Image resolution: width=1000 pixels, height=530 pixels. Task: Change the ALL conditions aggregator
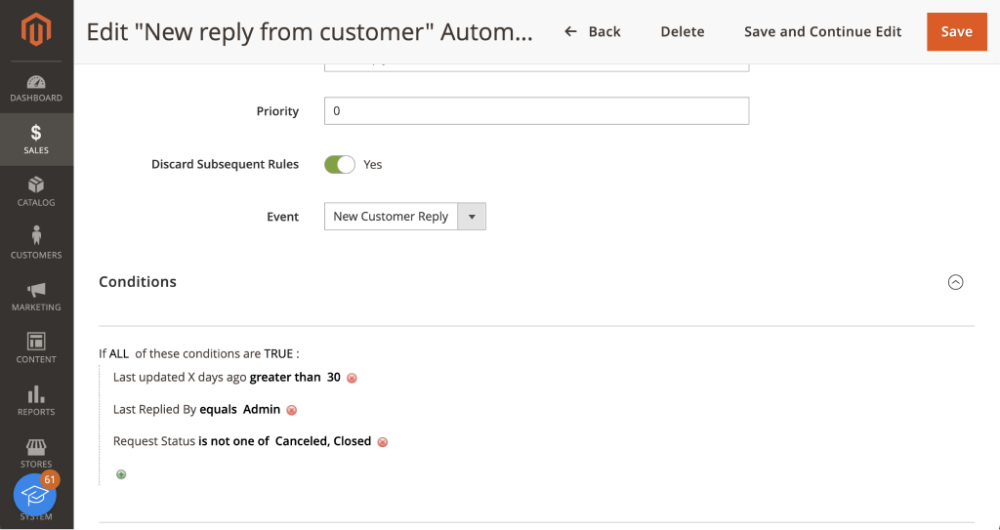119,353
